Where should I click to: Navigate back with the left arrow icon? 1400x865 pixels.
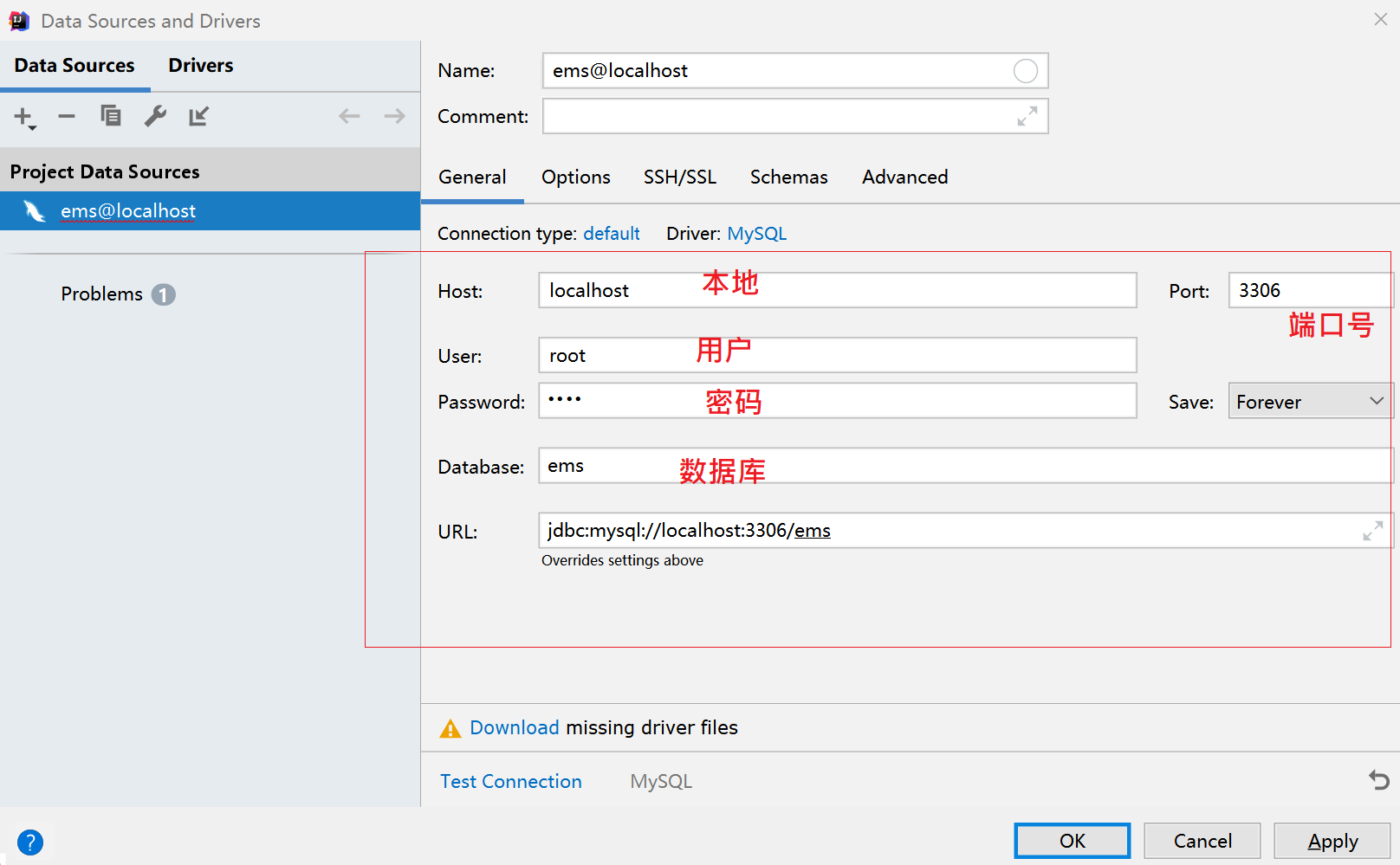(349, 116)
